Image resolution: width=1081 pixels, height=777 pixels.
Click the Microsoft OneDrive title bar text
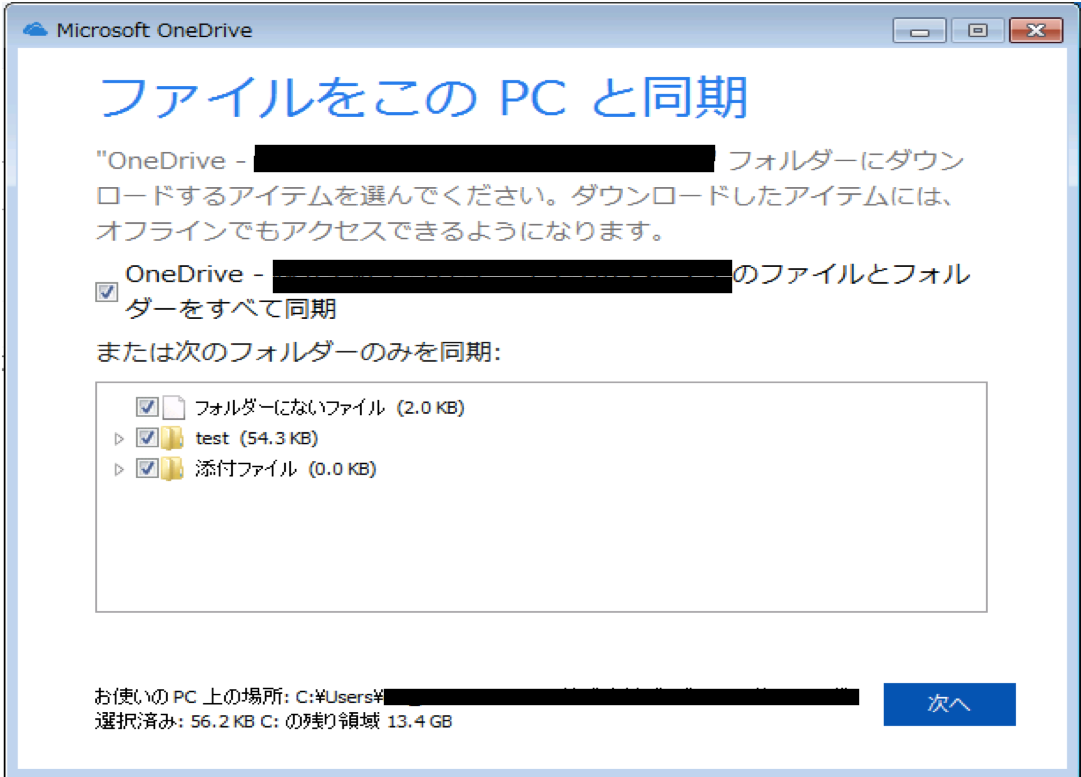154,30
